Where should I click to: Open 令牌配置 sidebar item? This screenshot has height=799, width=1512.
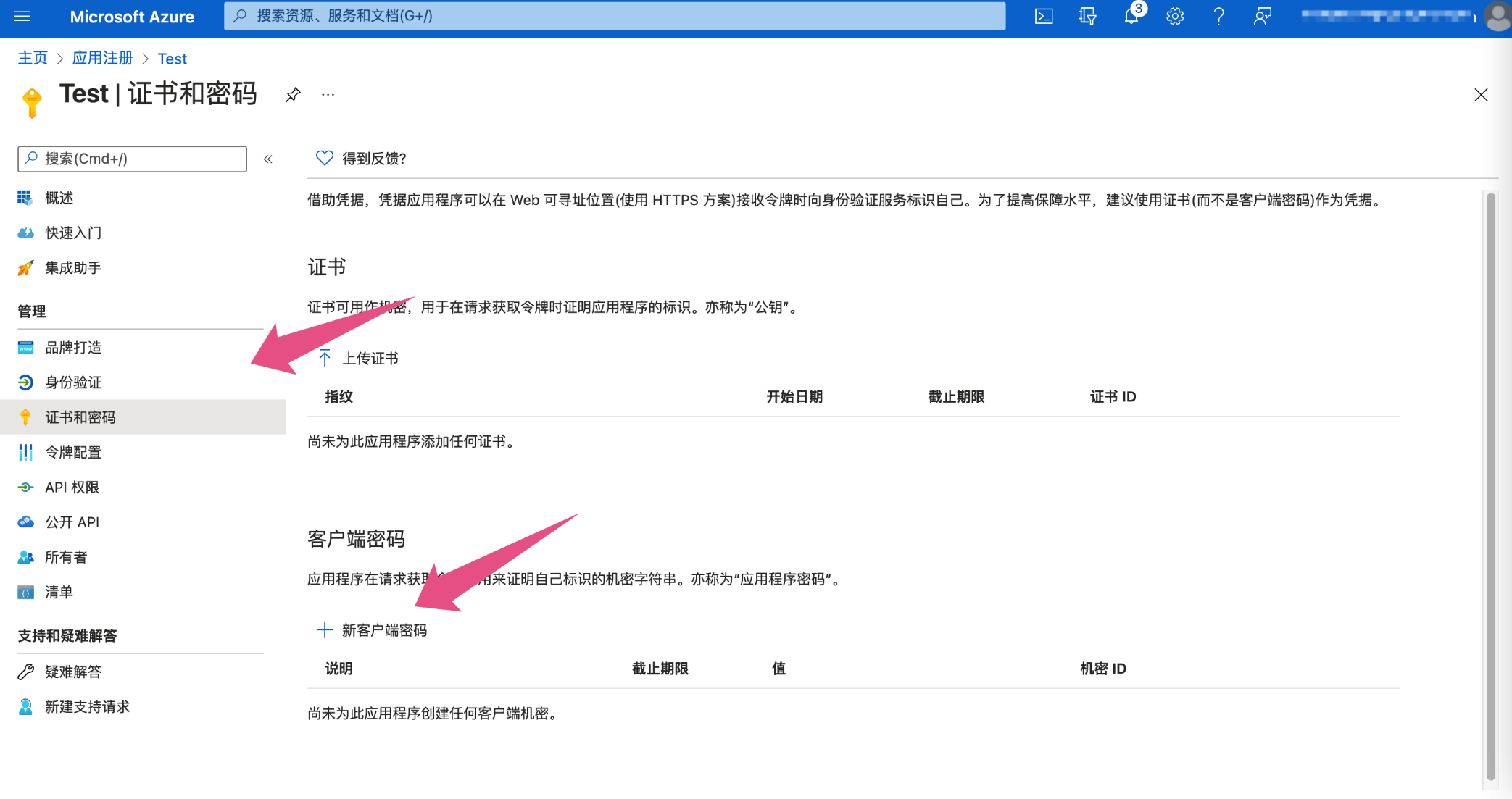click(x=73, y=453)
